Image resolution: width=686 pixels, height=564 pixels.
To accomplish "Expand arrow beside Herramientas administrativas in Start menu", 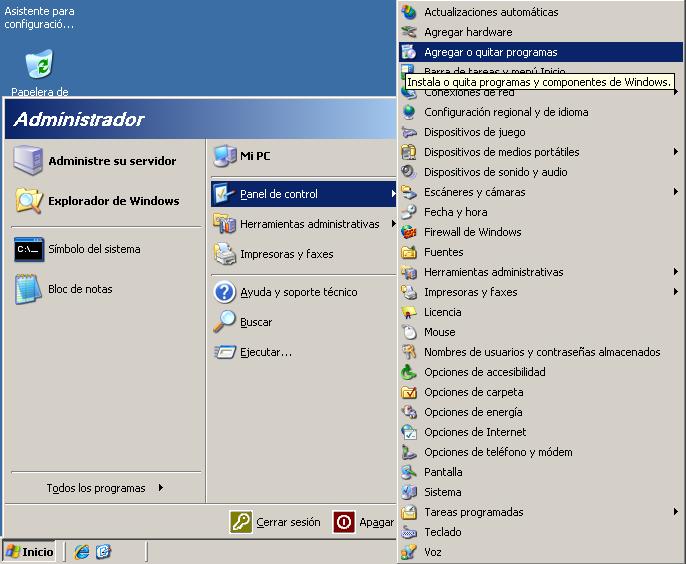I will coord(393,224).
